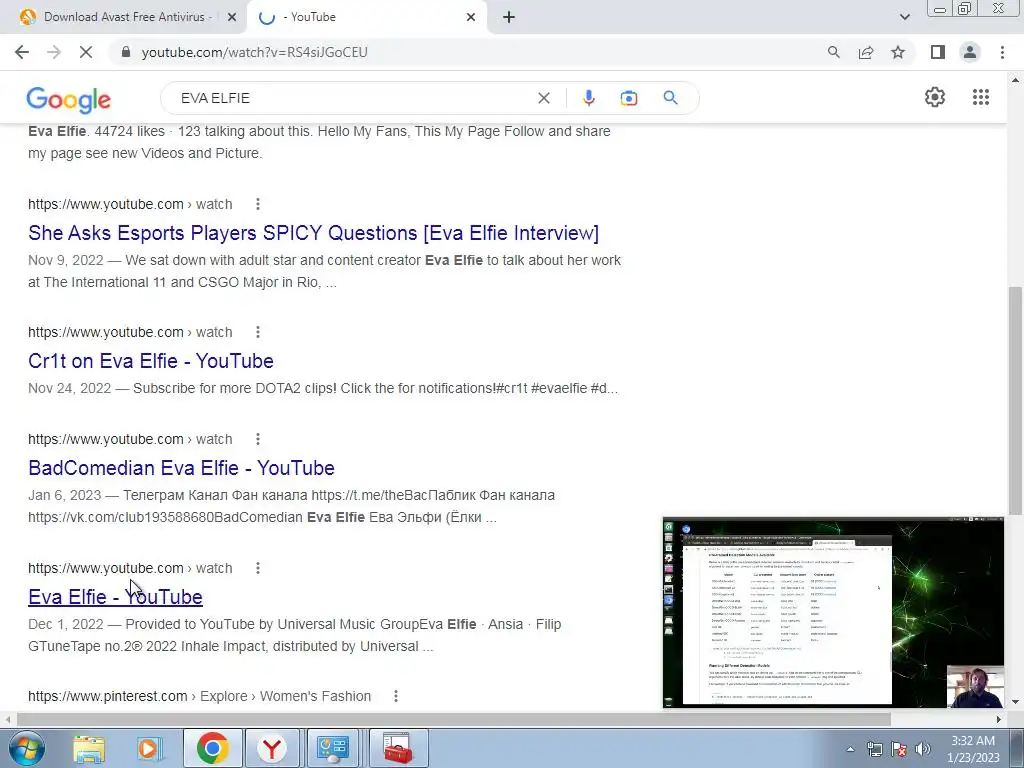Screen dimensions: 1024x768
Task: Show hidden tray icons
Action: point(850,749)
